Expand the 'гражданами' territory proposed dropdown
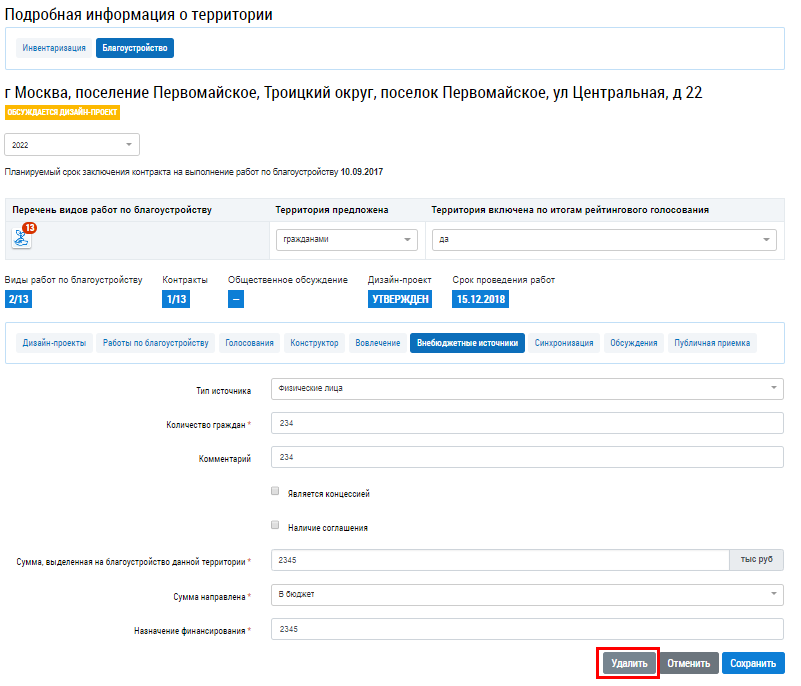801x686 pixels. (346, 240)
